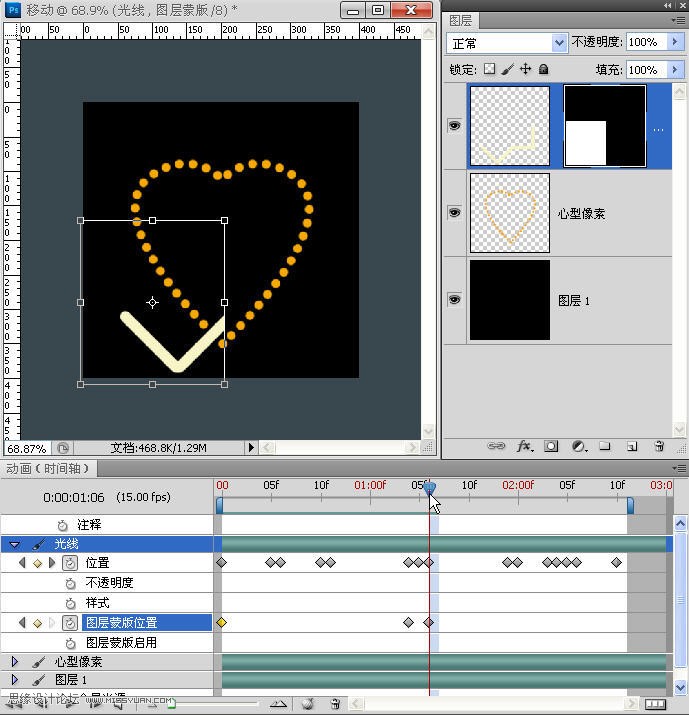This screenshot has width=689, height=715.
Task: Add or remove keyframe for 位置
Action: point(37,564)
